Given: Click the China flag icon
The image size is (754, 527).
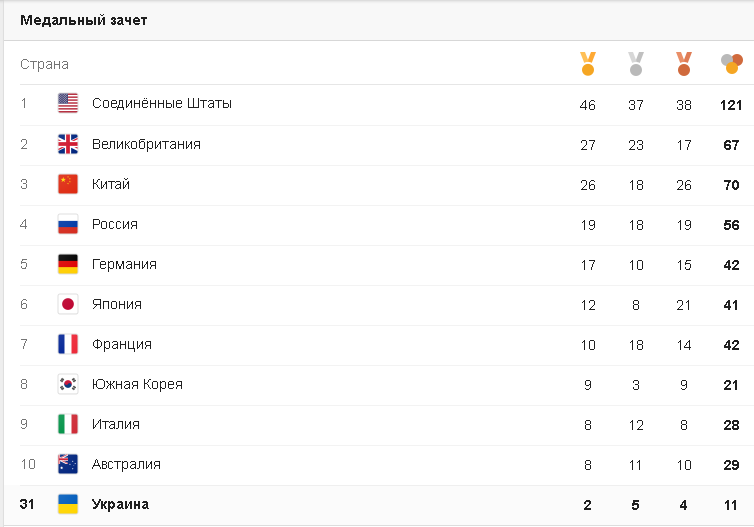Looking at the screenshot, I should (68, 184).
